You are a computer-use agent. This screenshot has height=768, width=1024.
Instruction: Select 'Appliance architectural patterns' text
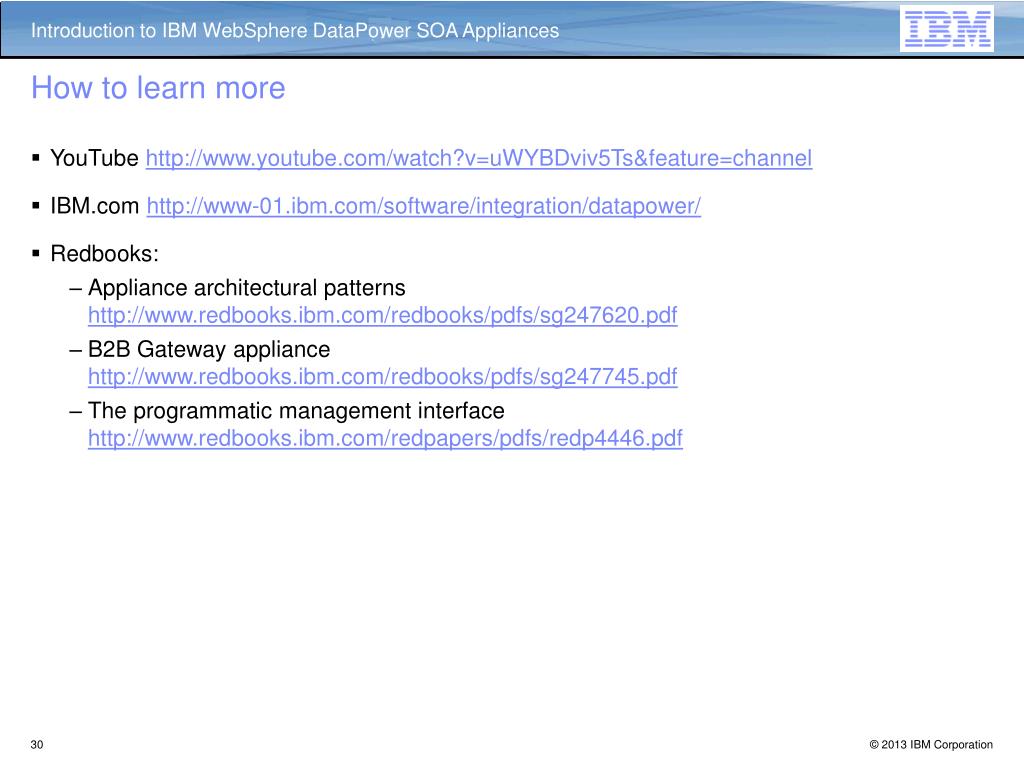point(247,288)
